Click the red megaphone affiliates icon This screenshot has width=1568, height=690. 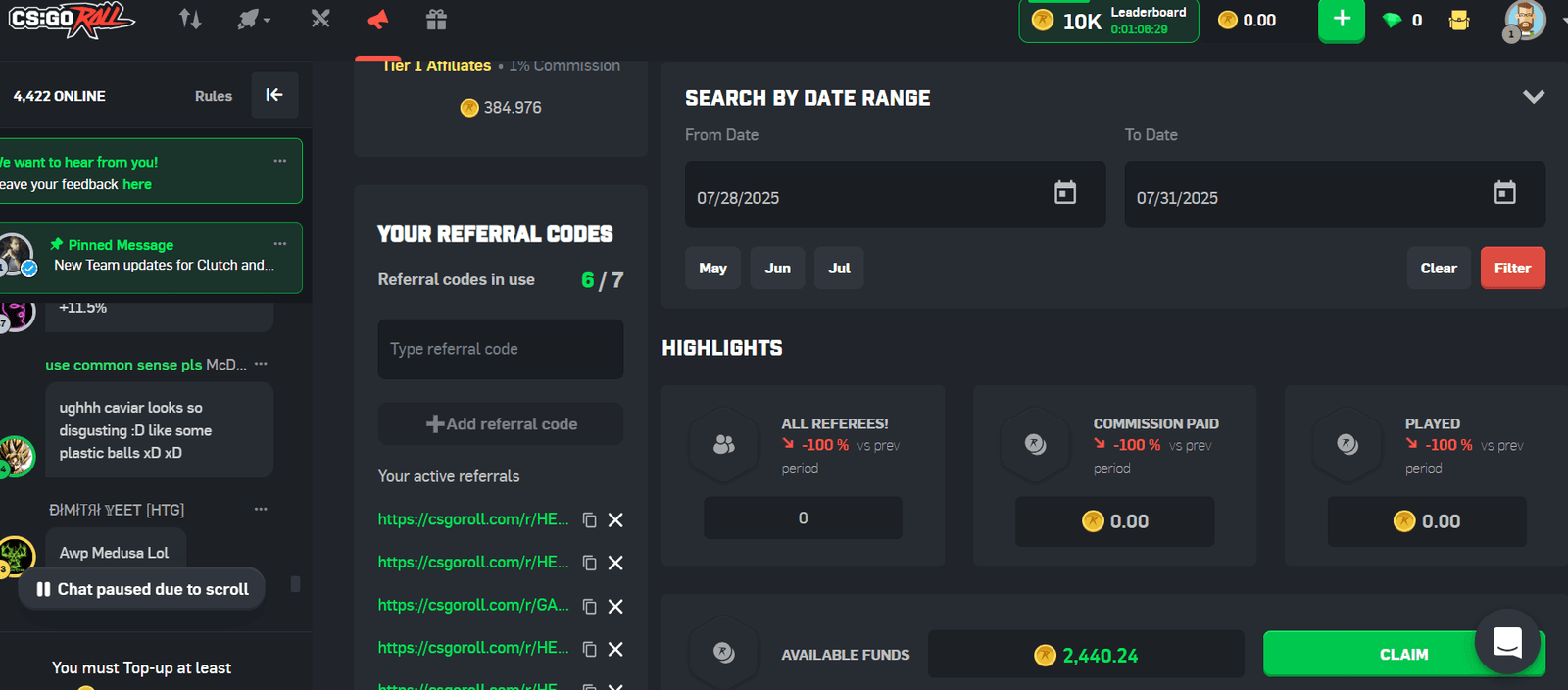[378, 20]
